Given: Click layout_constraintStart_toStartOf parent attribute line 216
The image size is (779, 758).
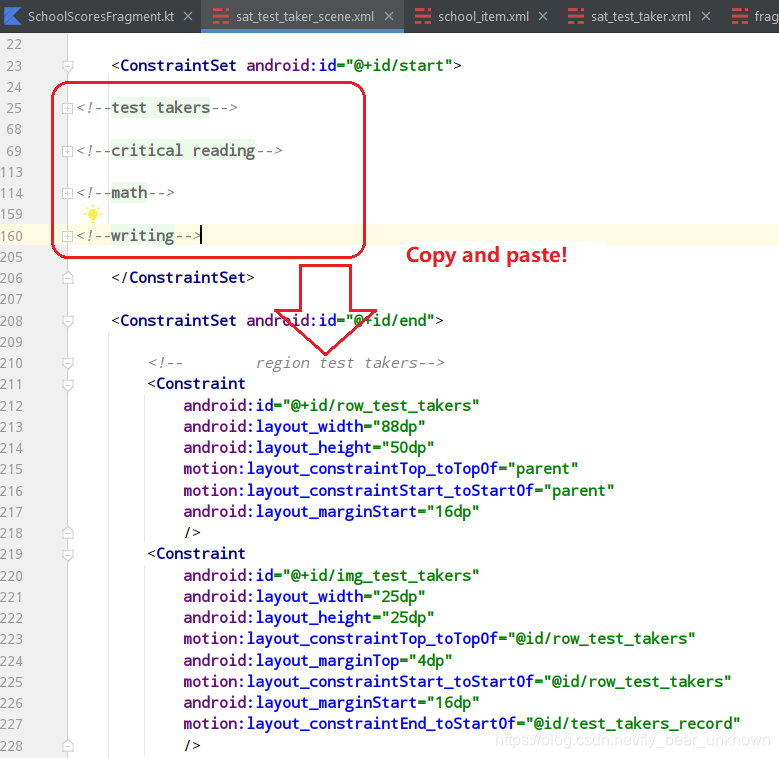Looking at the screenshot, I should [399, 491].
